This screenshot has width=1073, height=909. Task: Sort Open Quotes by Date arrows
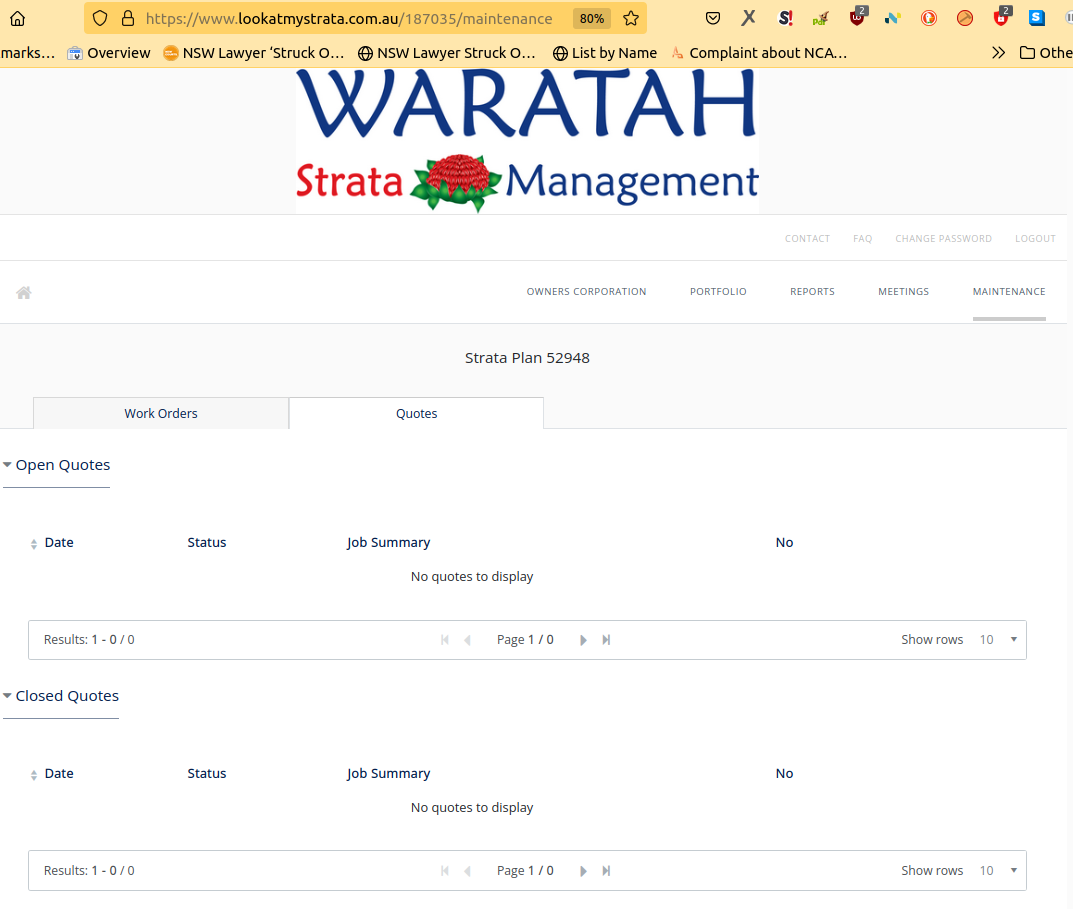point(34,544)
